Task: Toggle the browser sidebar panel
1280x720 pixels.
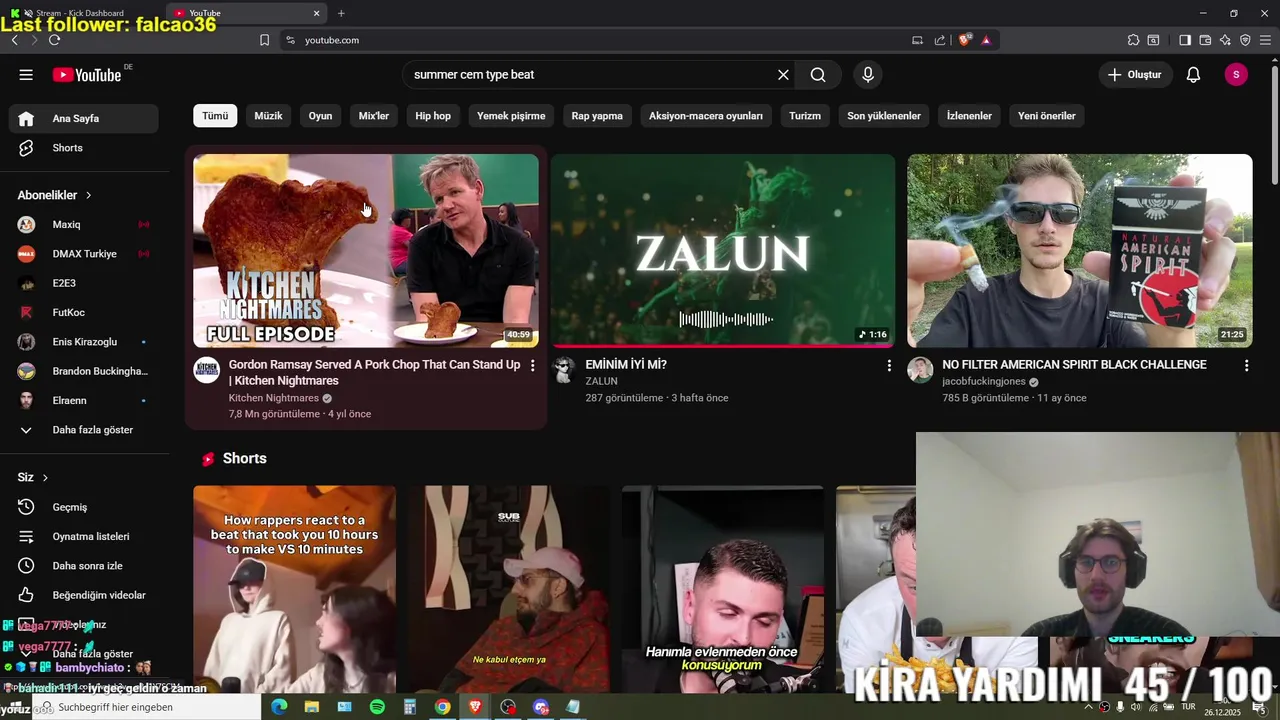Action: coord(1185,40)
